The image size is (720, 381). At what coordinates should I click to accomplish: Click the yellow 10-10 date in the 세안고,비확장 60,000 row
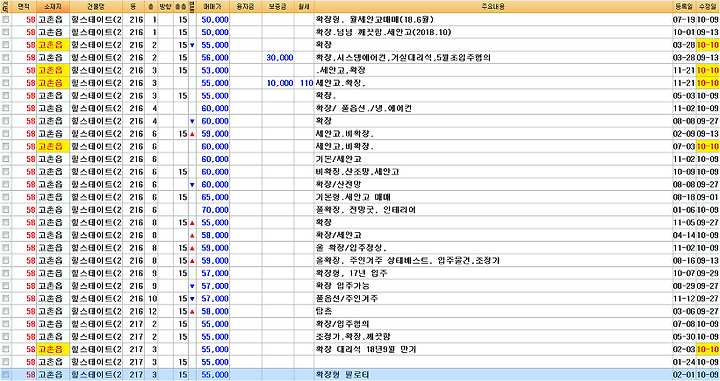click(x=708, y=146)
